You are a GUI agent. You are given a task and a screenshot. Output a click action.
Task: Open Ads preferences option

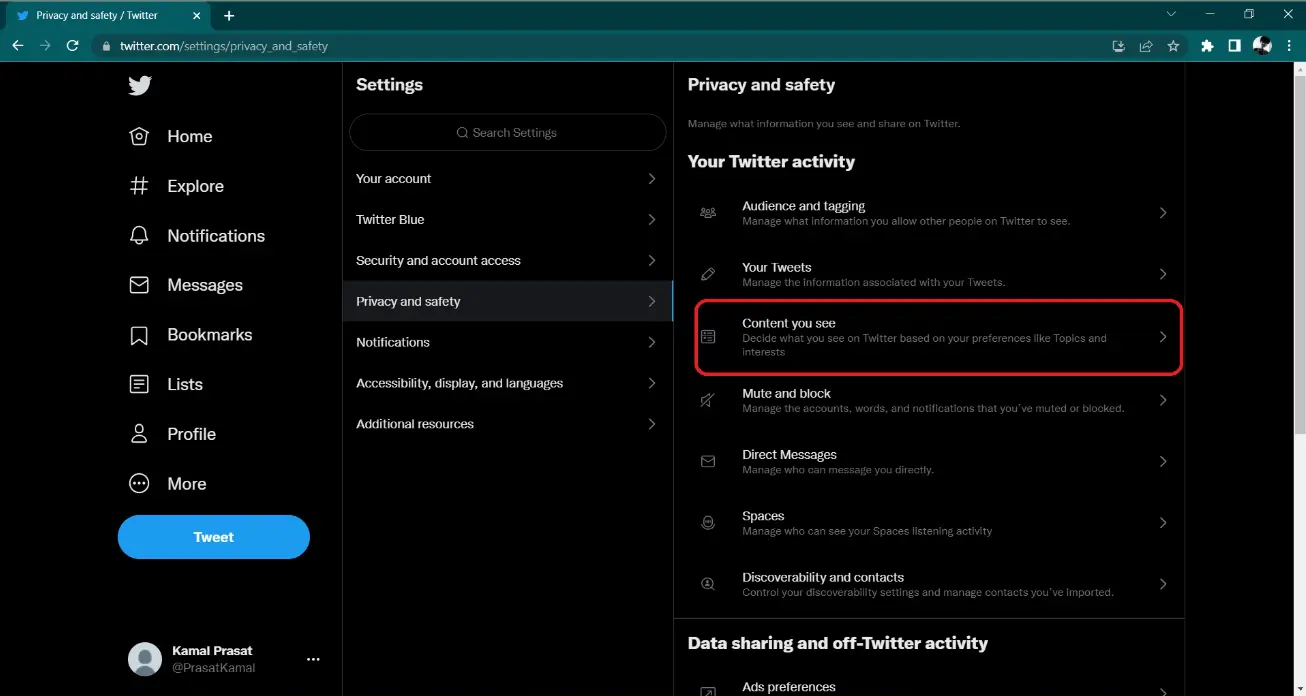click(929, 687)
